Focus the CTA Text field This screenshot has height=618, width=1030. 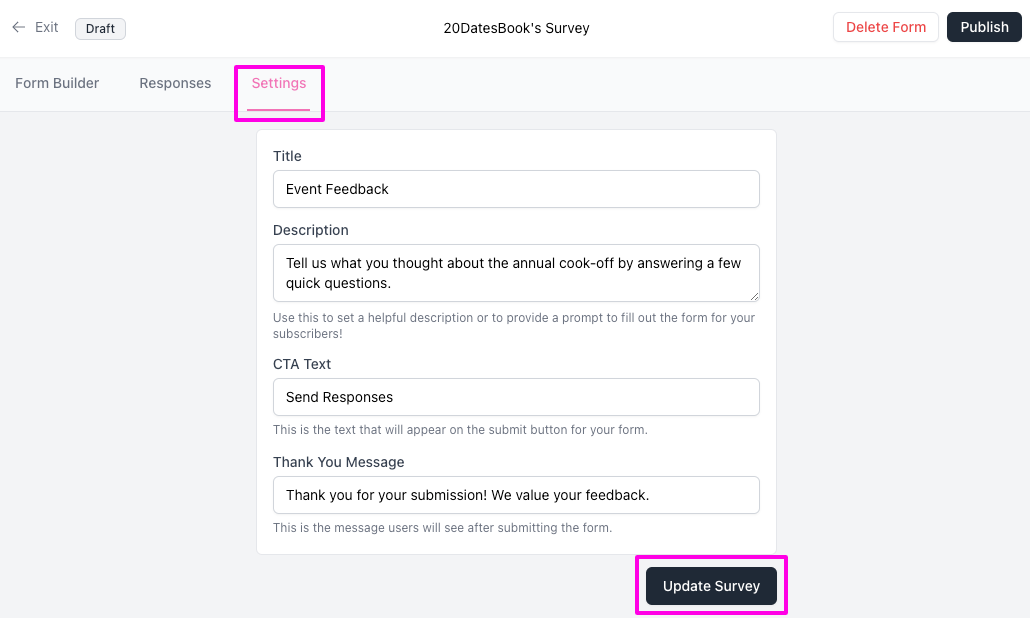tap(516, 397)
